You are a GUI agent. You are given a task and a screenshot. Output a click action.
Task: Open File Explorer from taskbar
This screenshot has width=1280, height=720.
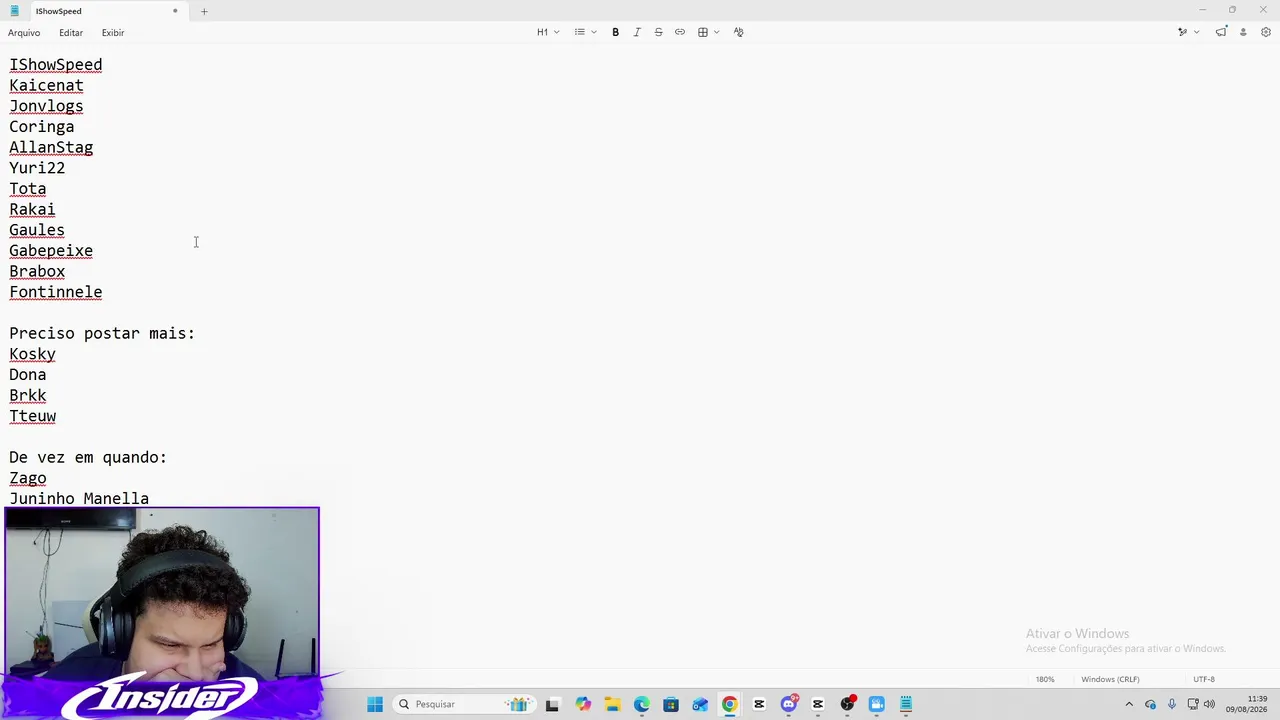[x=612, y=704]
